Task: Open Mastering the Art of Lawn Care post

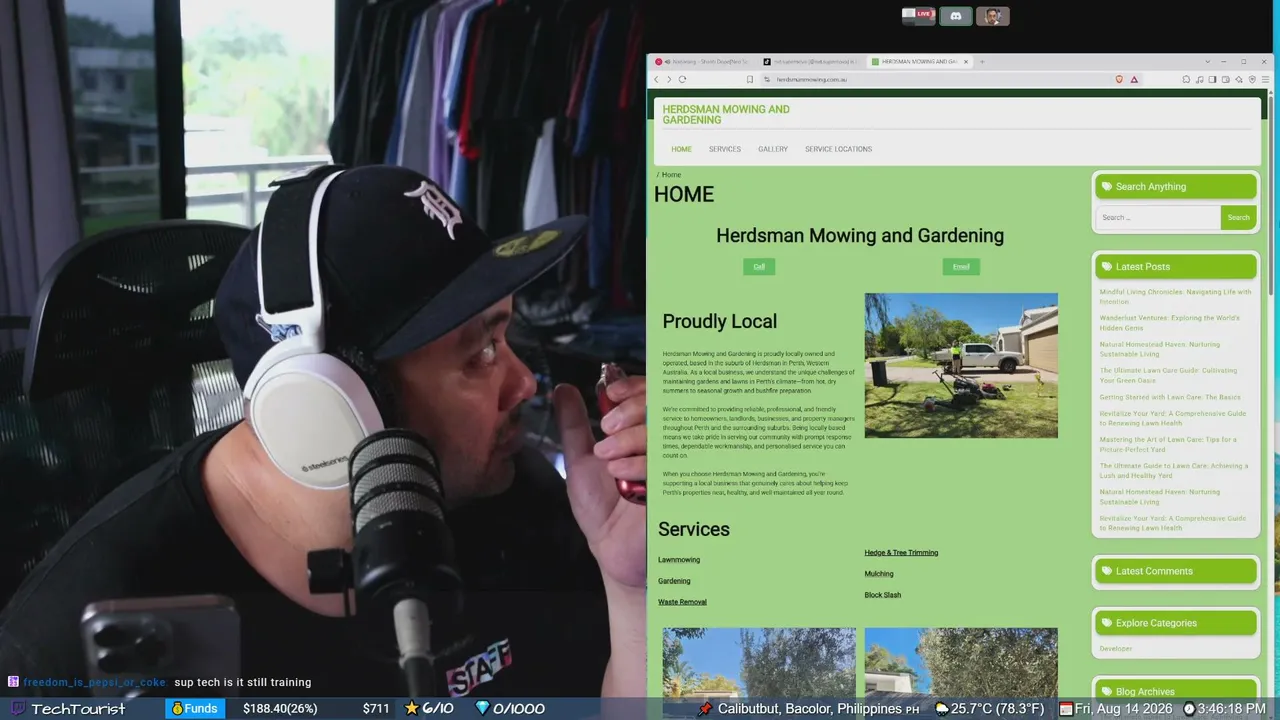Action: tap(1168, 444)
